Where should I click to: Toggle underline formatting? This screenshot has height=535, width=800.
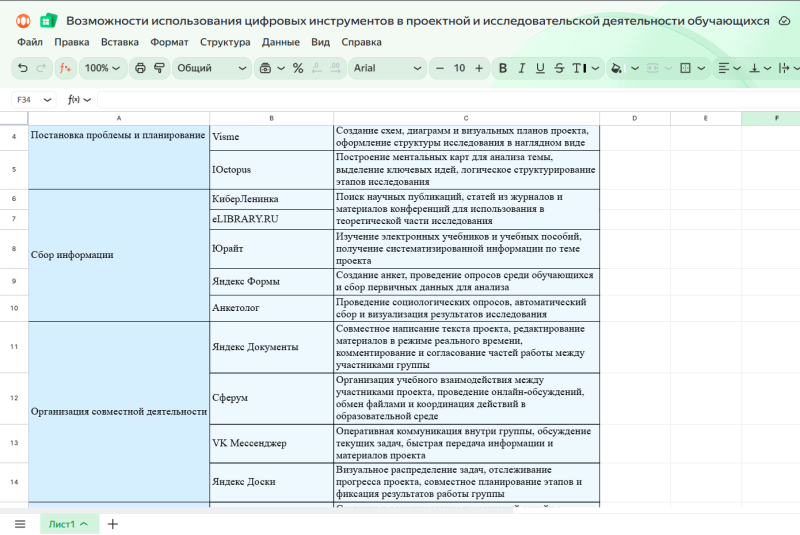click(x=540, y=68)
